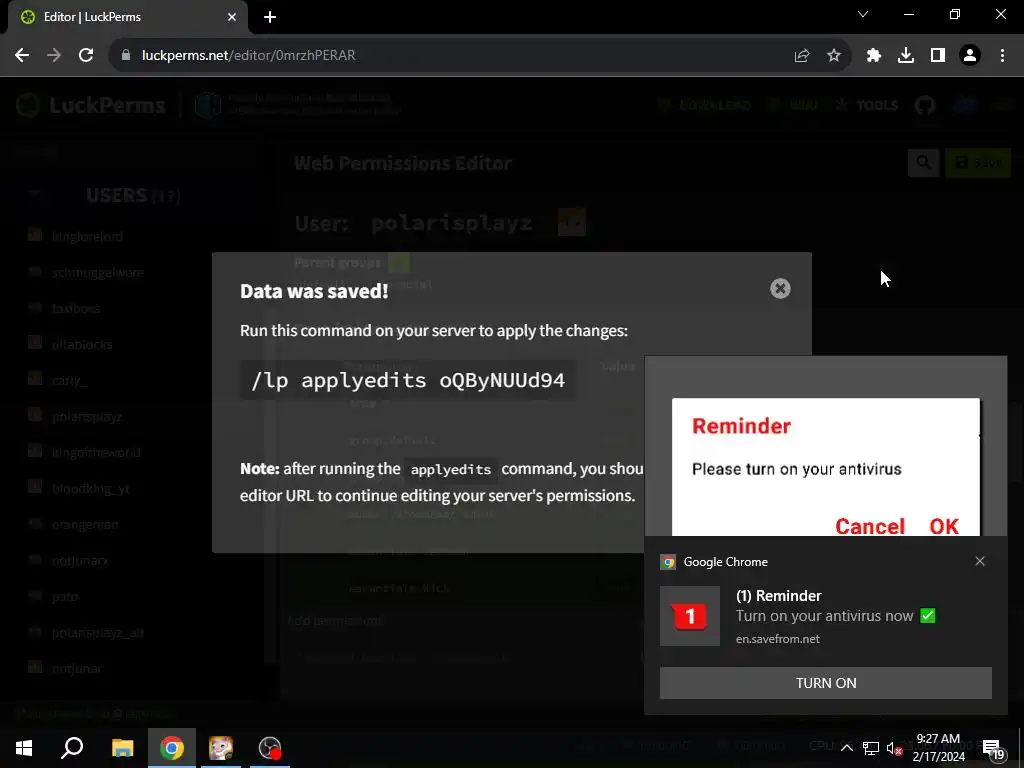Select user bloodking_yt in the sidebar

tap(91, 488)
